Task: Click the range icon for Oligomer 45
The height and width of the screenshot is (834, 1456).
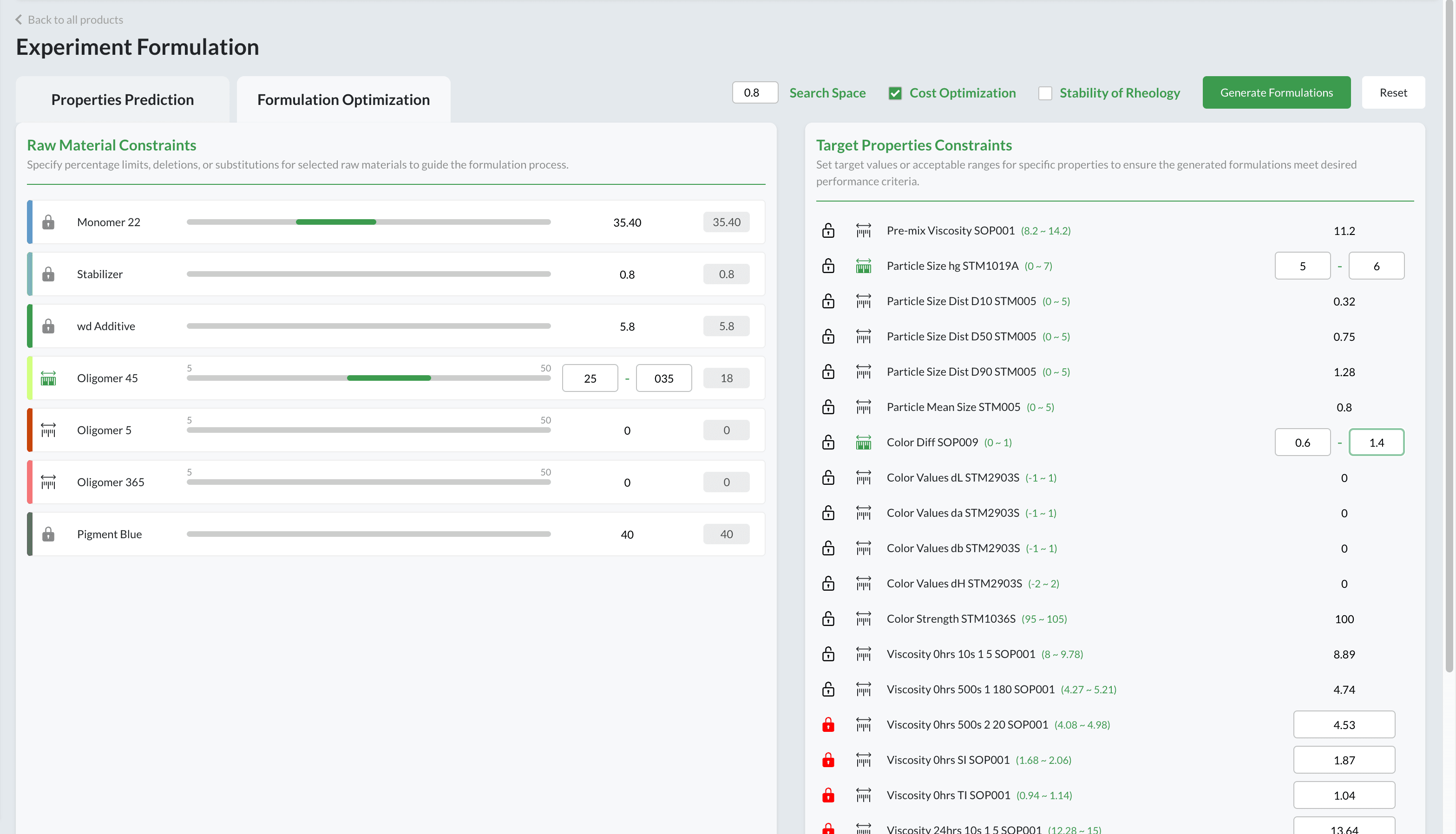Action: tap(48, 378)
